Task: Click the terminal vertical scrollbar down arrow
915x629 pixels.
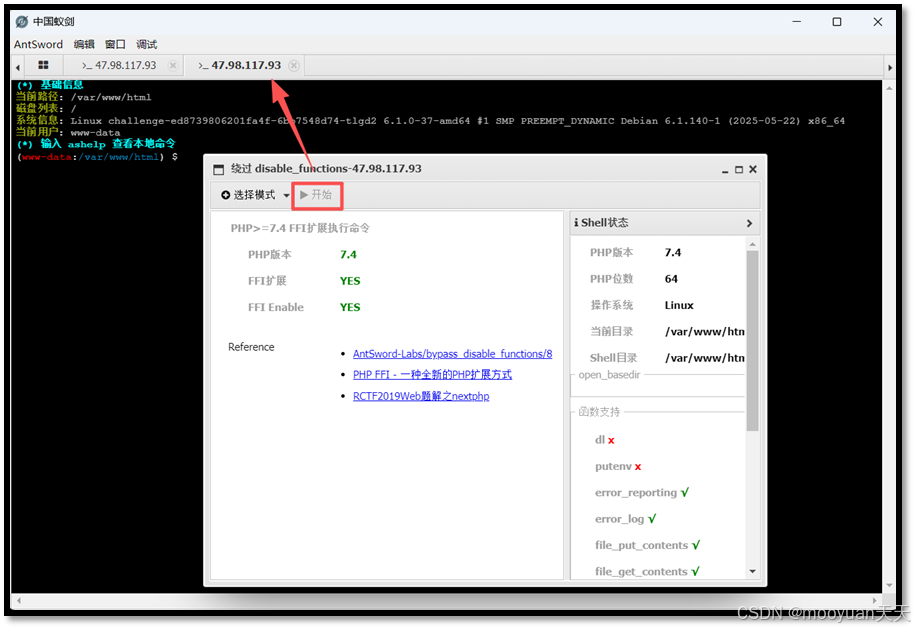Action: 889,585
